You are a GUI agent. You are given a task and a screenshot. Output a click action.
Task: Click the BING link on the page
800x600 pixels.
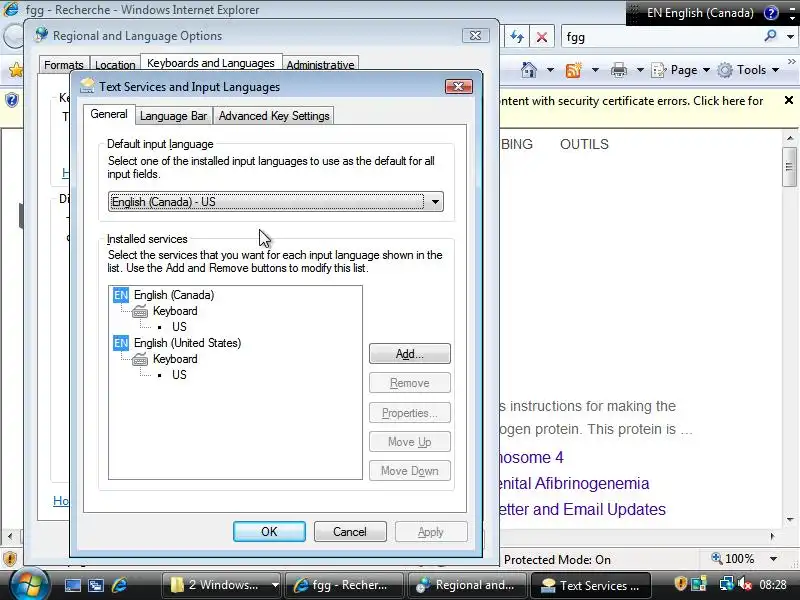click(516, 144)
